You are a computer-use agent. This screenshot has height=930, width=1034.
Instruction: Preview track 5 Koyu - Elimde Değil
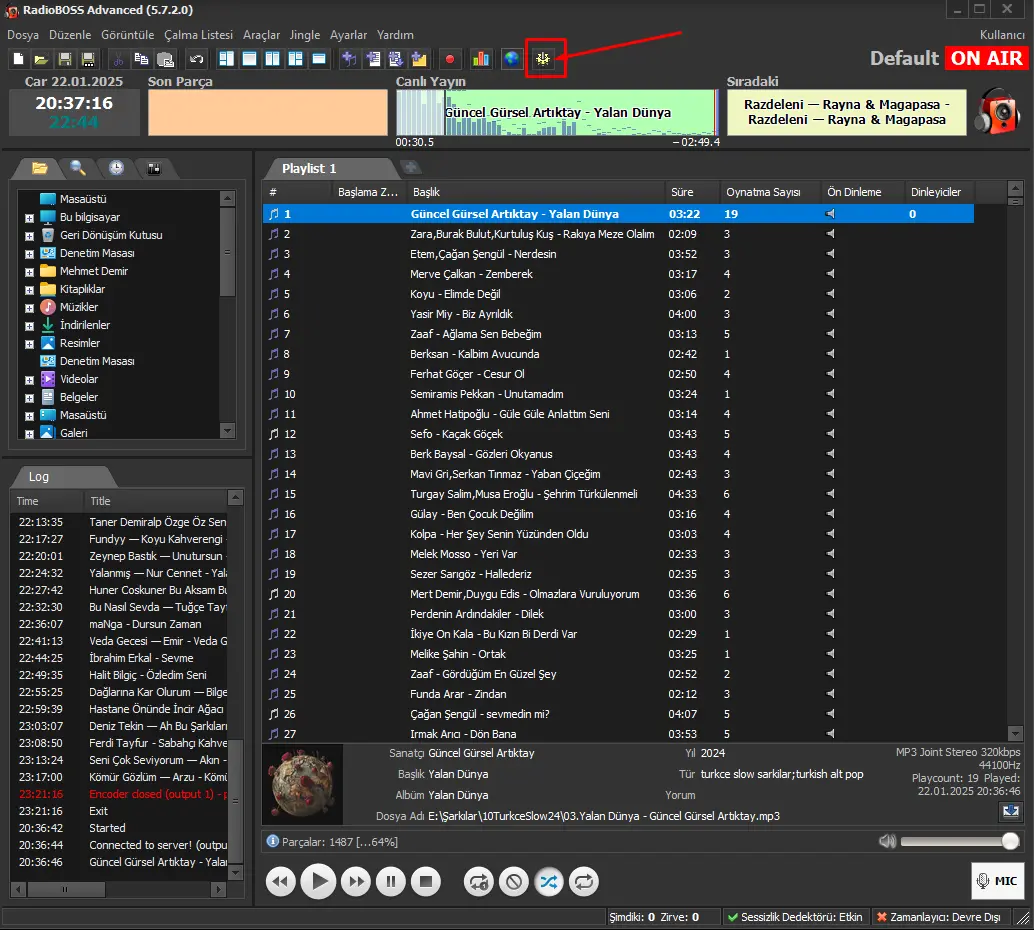pyautogui.click(x=830, y=294)
